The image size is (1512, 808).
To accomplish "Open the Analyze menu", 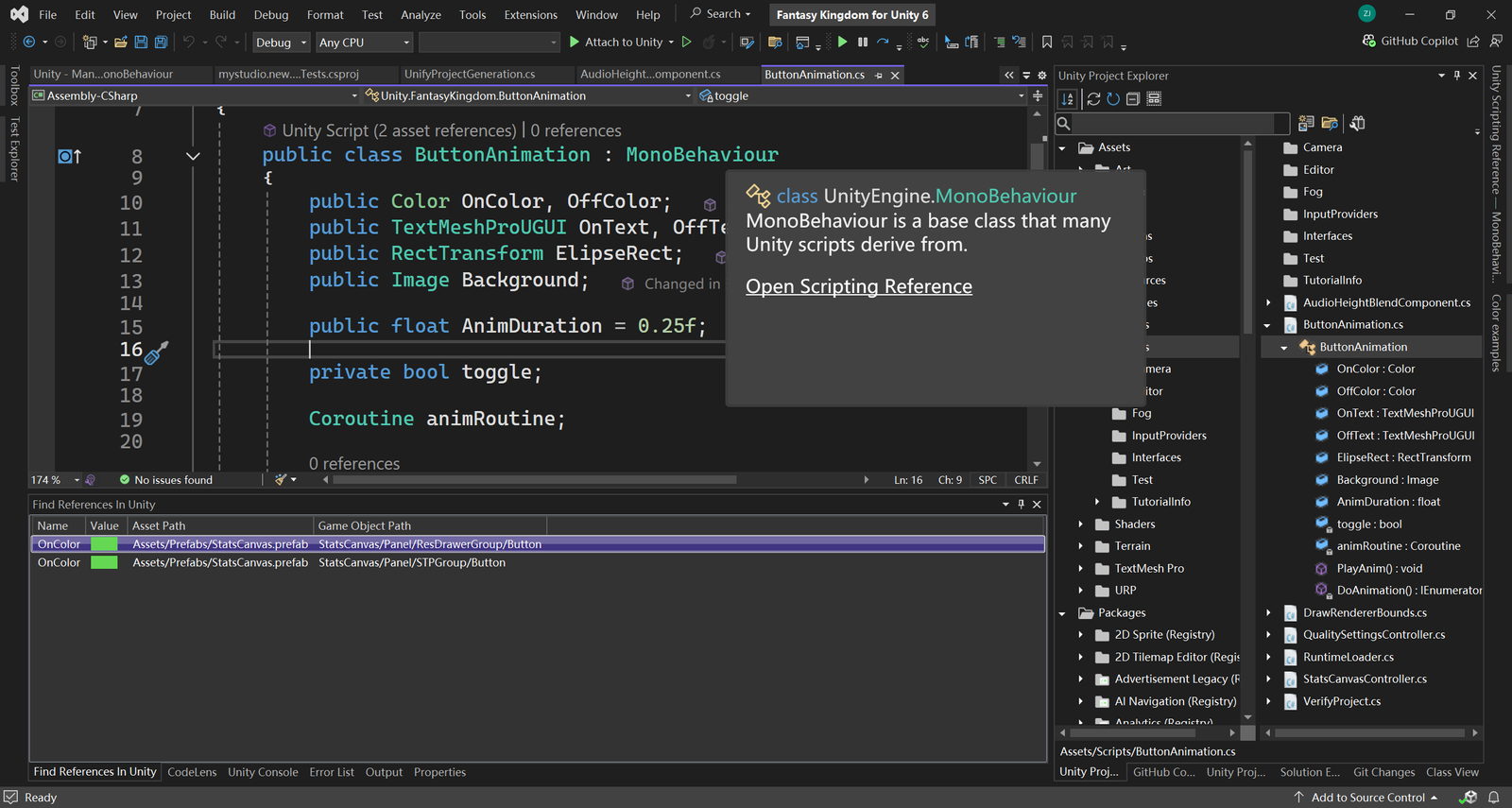I will pos(421,15).
